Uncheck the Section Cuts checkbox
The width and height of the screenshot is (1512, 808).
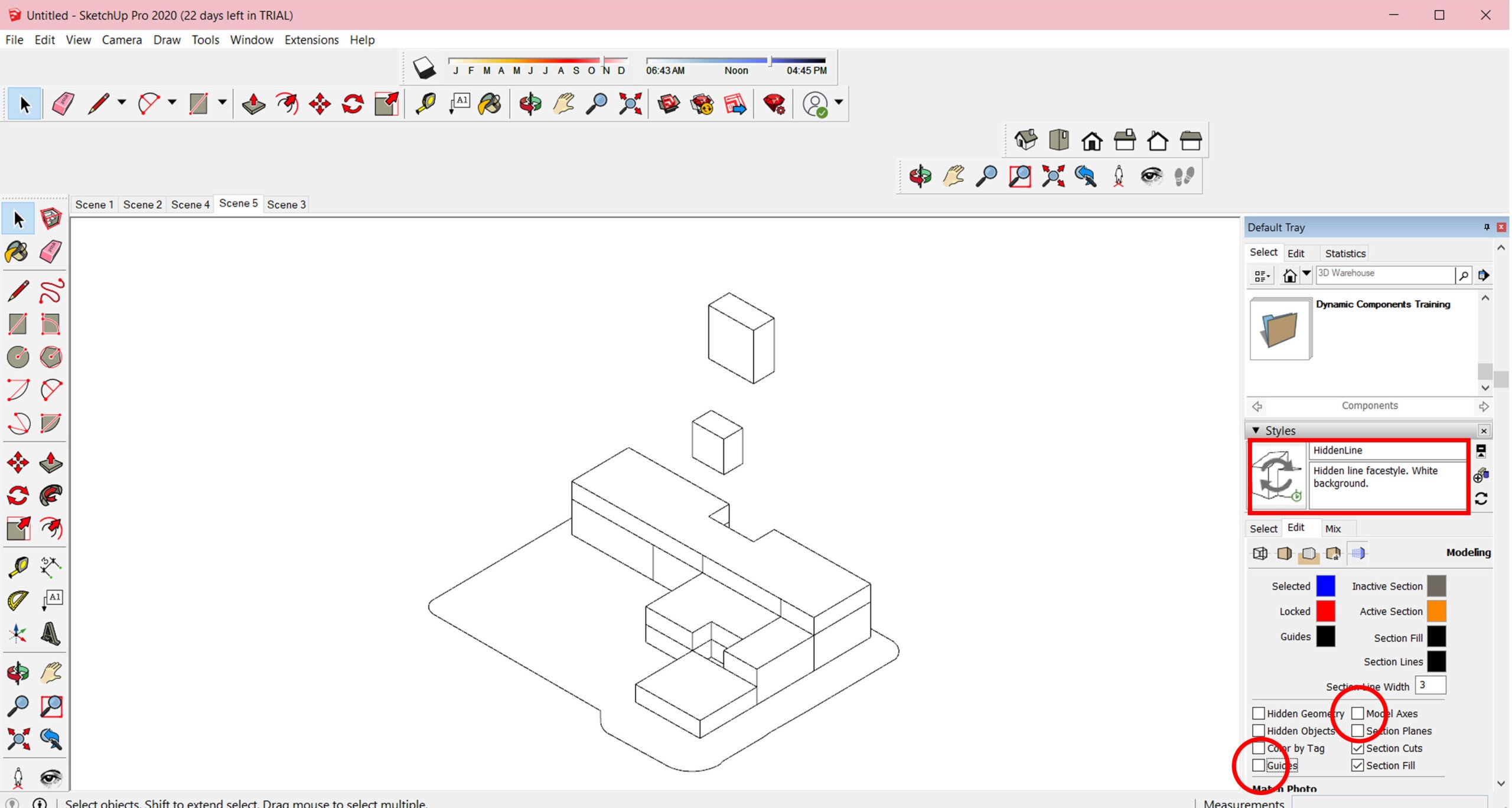tap(1357, 748)
